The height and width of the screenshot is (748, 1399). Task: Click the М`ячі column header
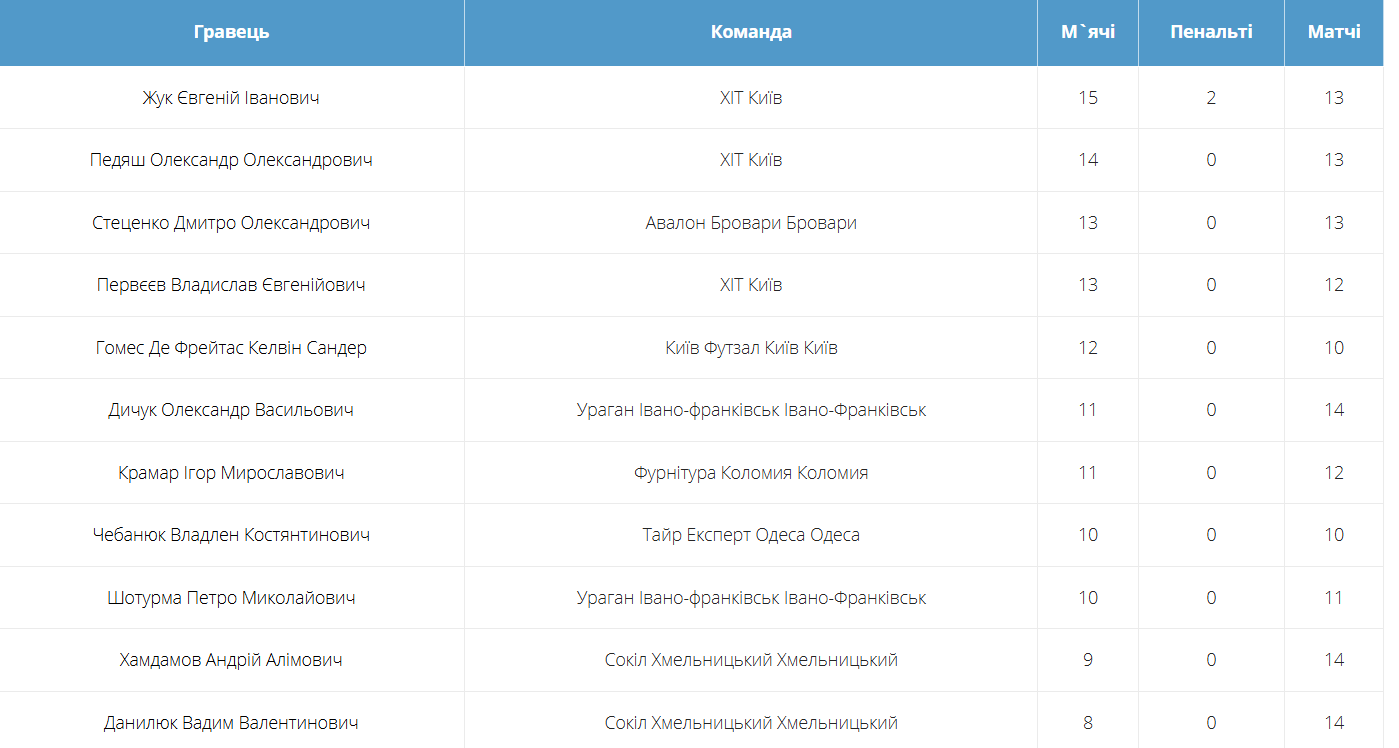click(1088, 32)
